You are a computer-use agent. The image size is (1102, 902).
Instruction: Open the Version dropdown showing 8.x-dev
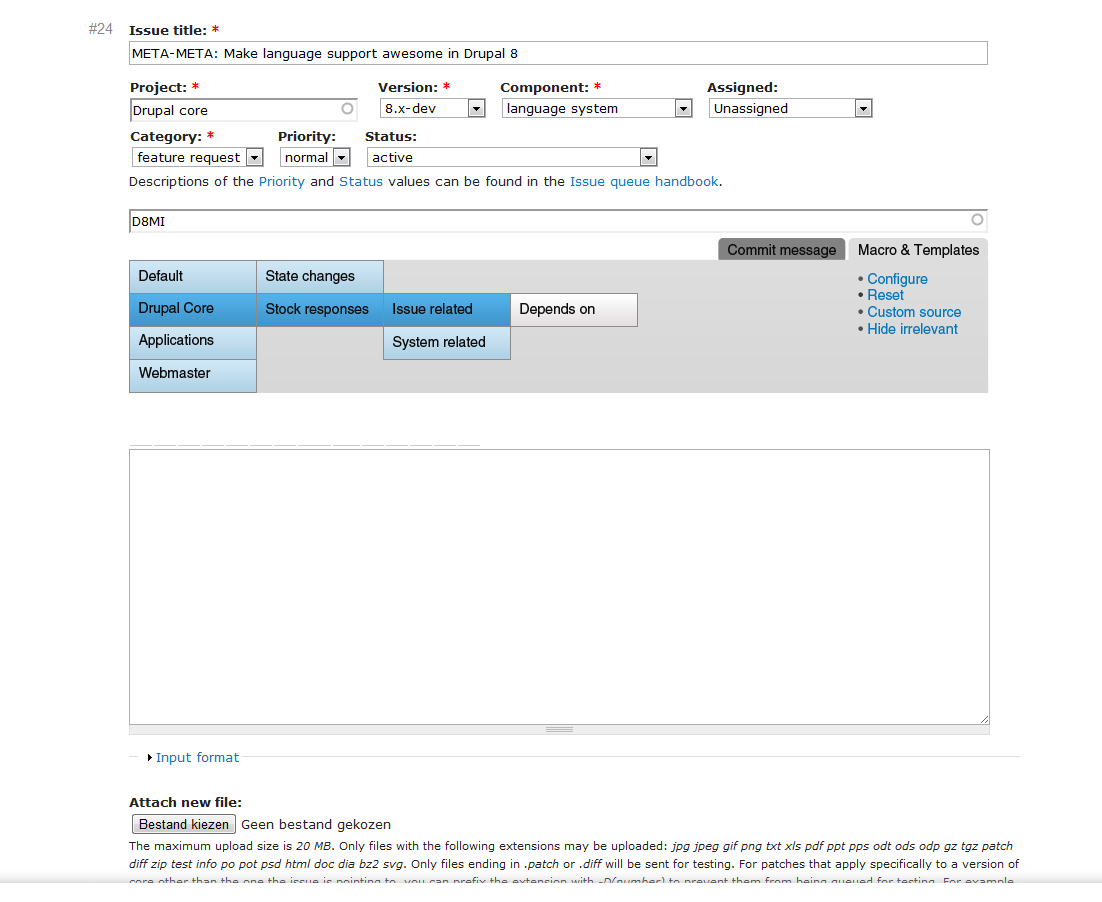tap(476, 108)
